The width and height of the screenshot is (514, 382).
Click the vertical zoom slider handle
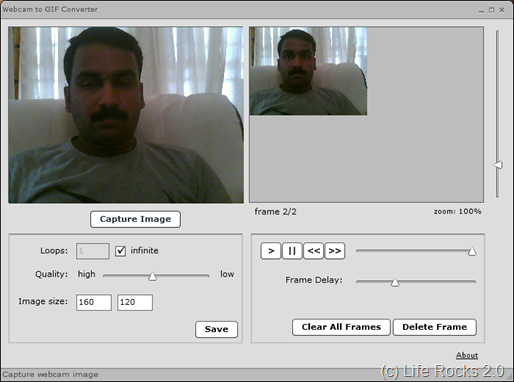pos(498,165)
